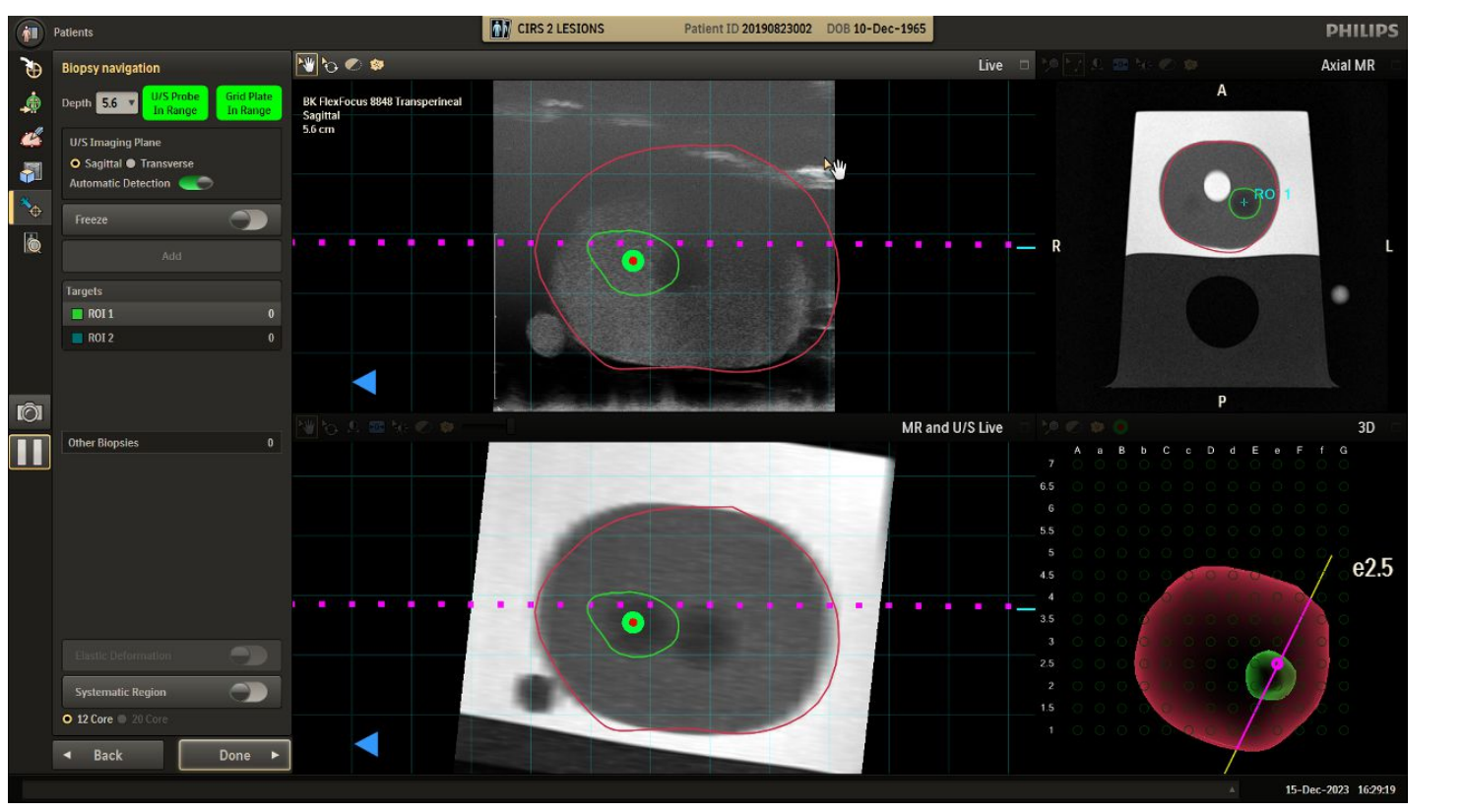Open the 3D cube volume step icon
The height and width of the screenshot is (812, 1465).
point(32,172)
